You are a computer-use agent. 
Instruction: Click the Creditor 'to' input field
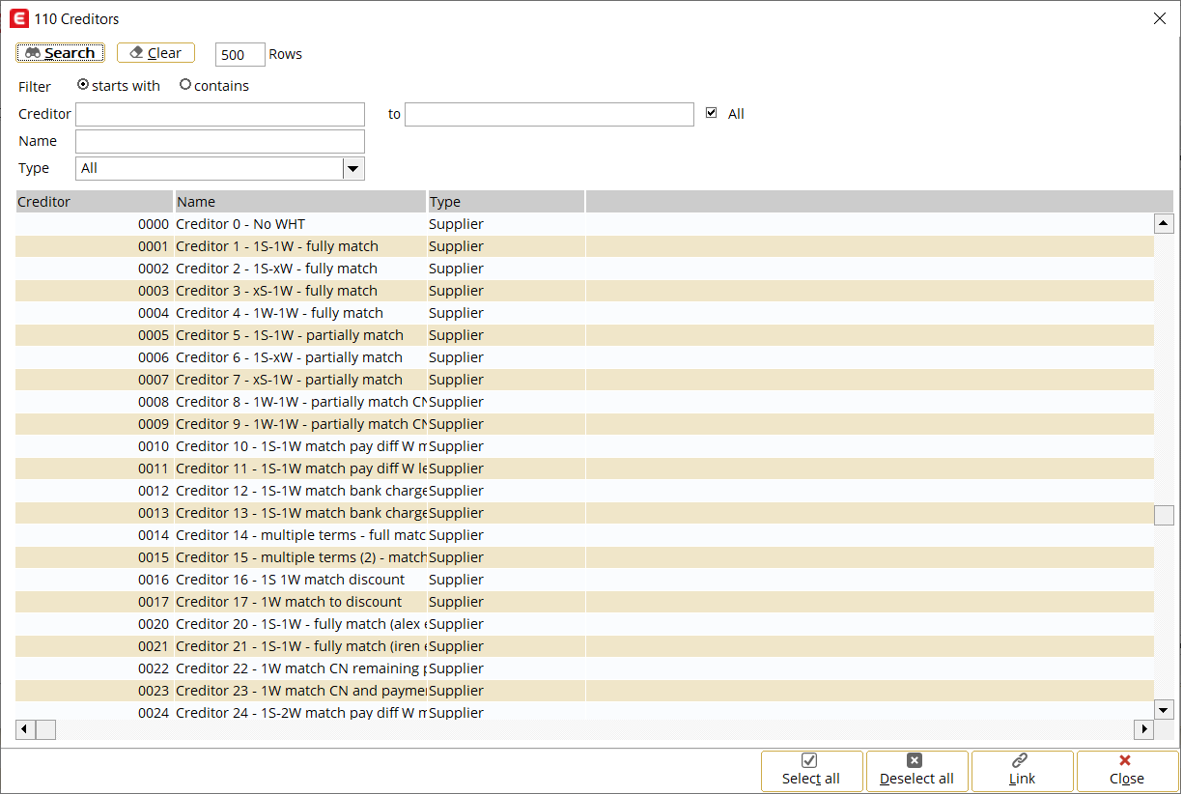(x=549, y=114)
